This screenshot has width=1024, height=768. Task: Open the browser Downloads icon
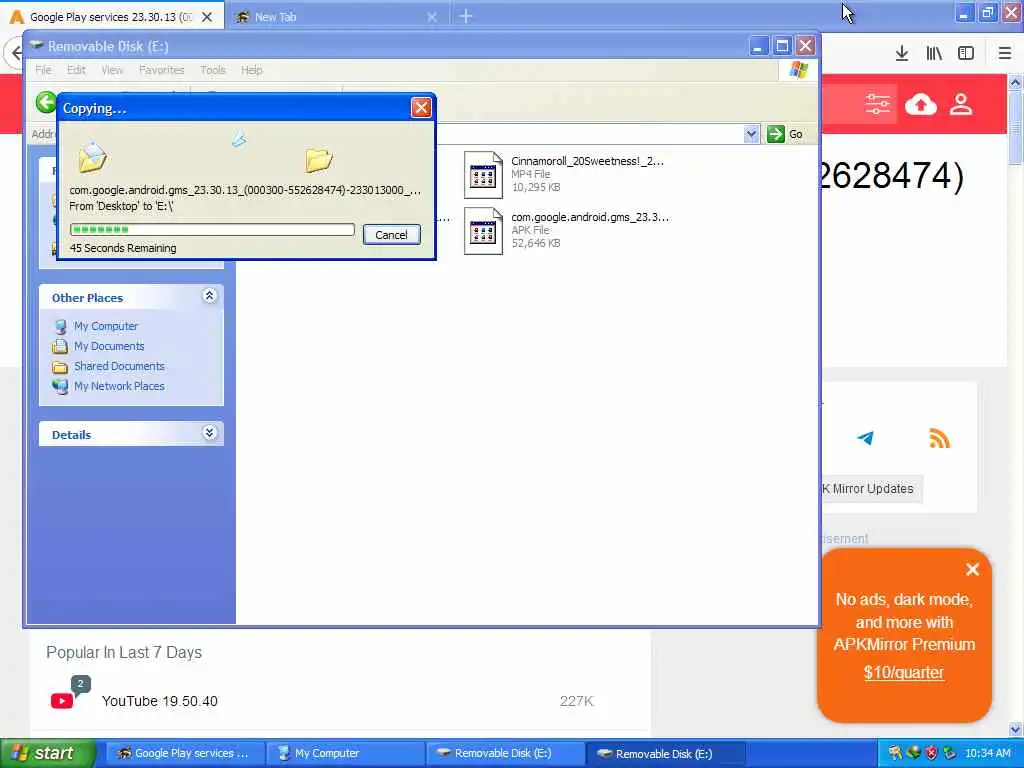pos(901,54)
